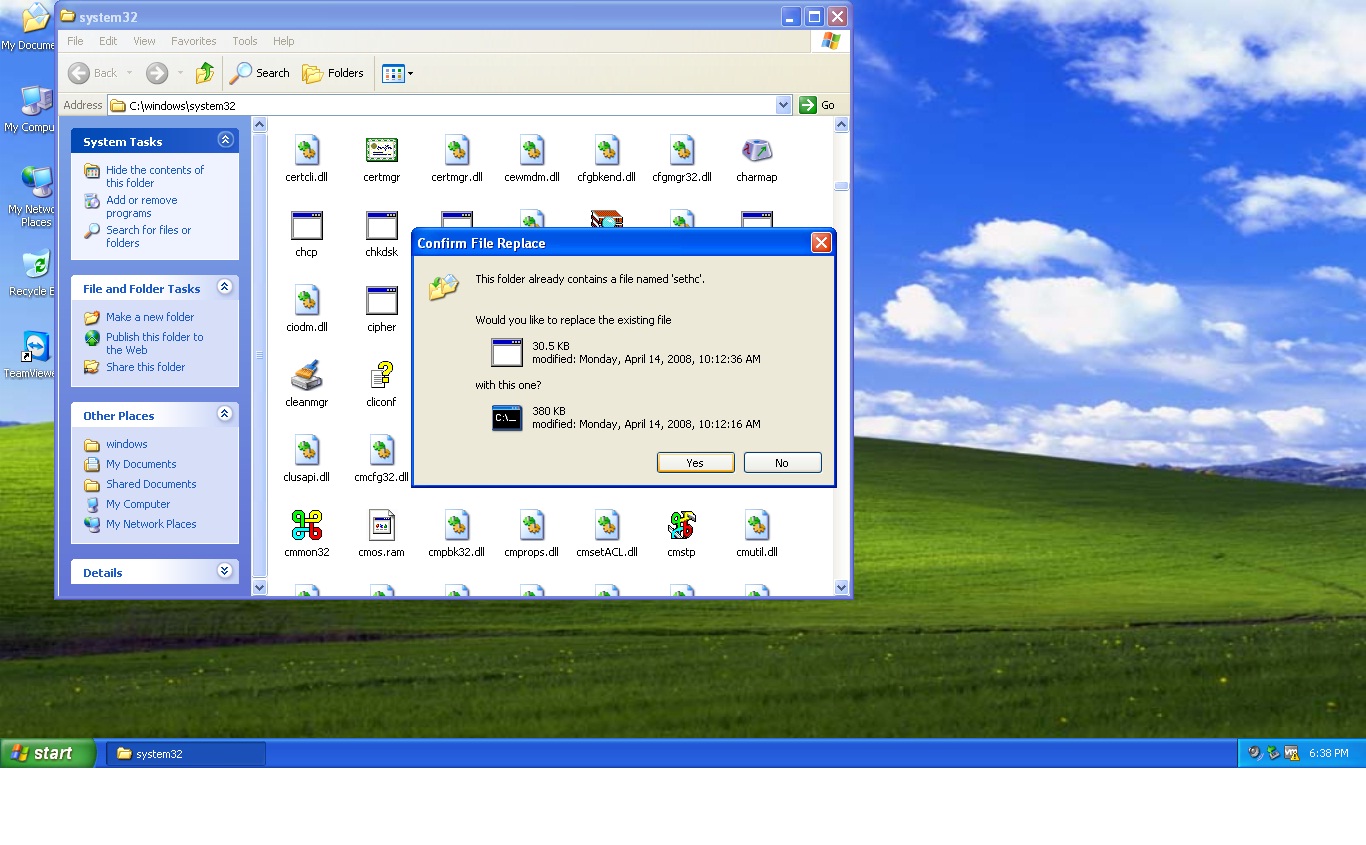This screenshot has width=1366, height=845.
Task: Select the cmmon32 icon
Action: (306, 526)
